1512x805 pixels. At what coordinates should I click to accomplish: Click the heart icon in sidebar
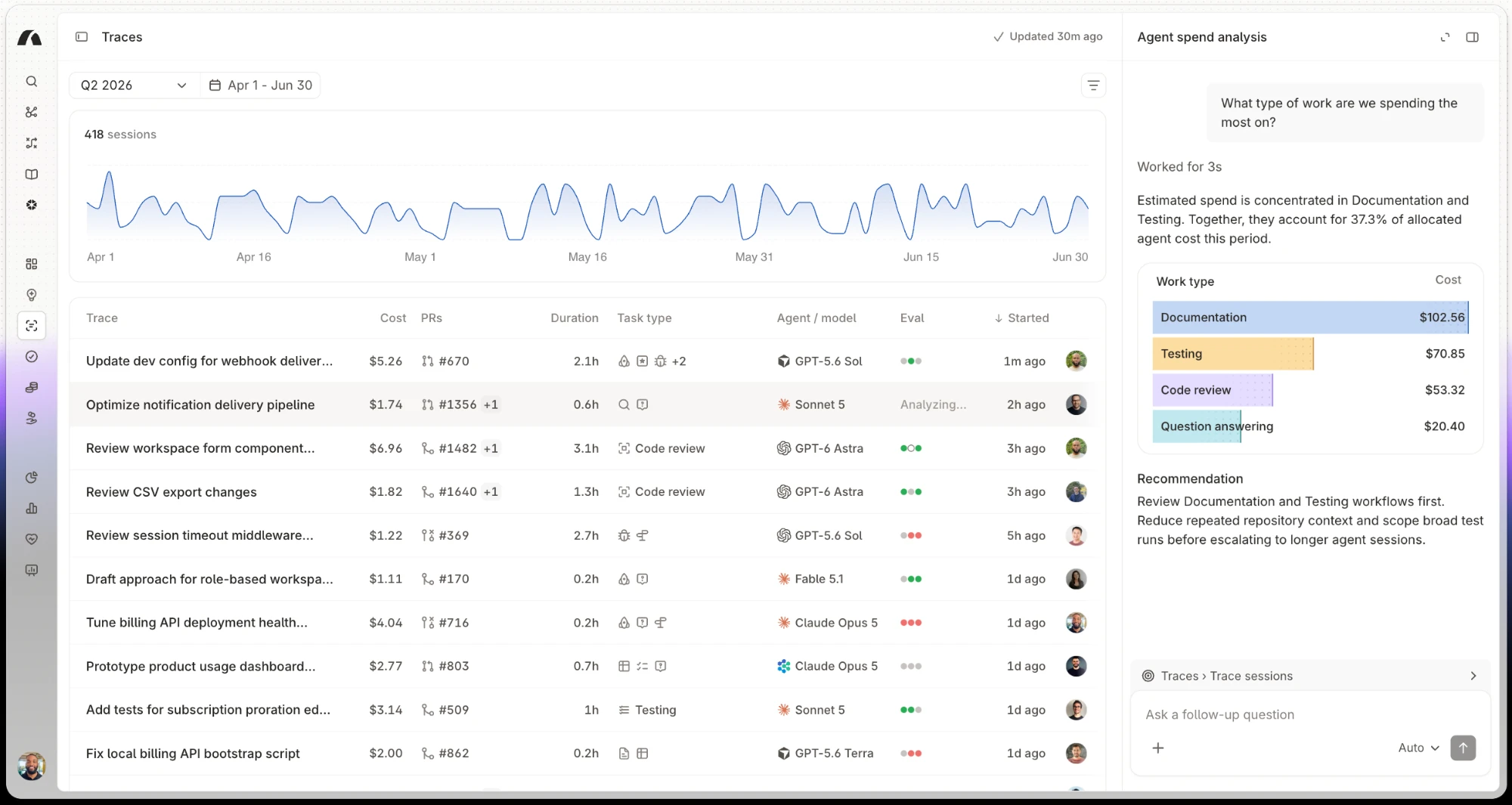pos(31,540)
